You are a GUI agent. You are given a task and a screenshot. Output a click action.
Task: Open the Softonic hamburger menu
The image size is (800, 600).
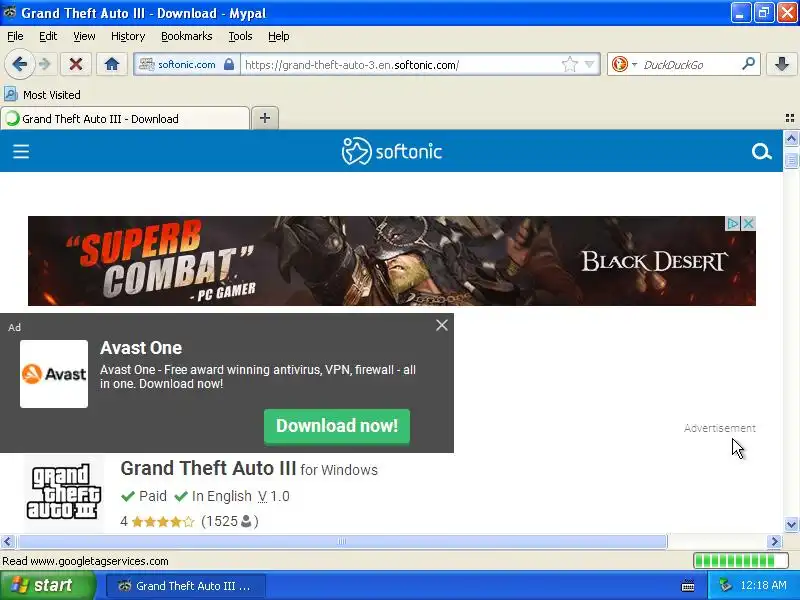pyautogui.click(x=21, y=152)
